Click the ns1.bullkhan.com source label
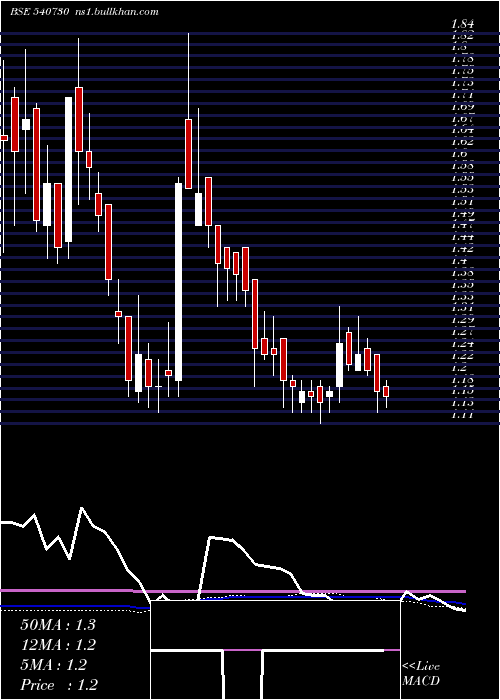Image resolution: width=500 pixels, height=700 pixels. (116, 12)
